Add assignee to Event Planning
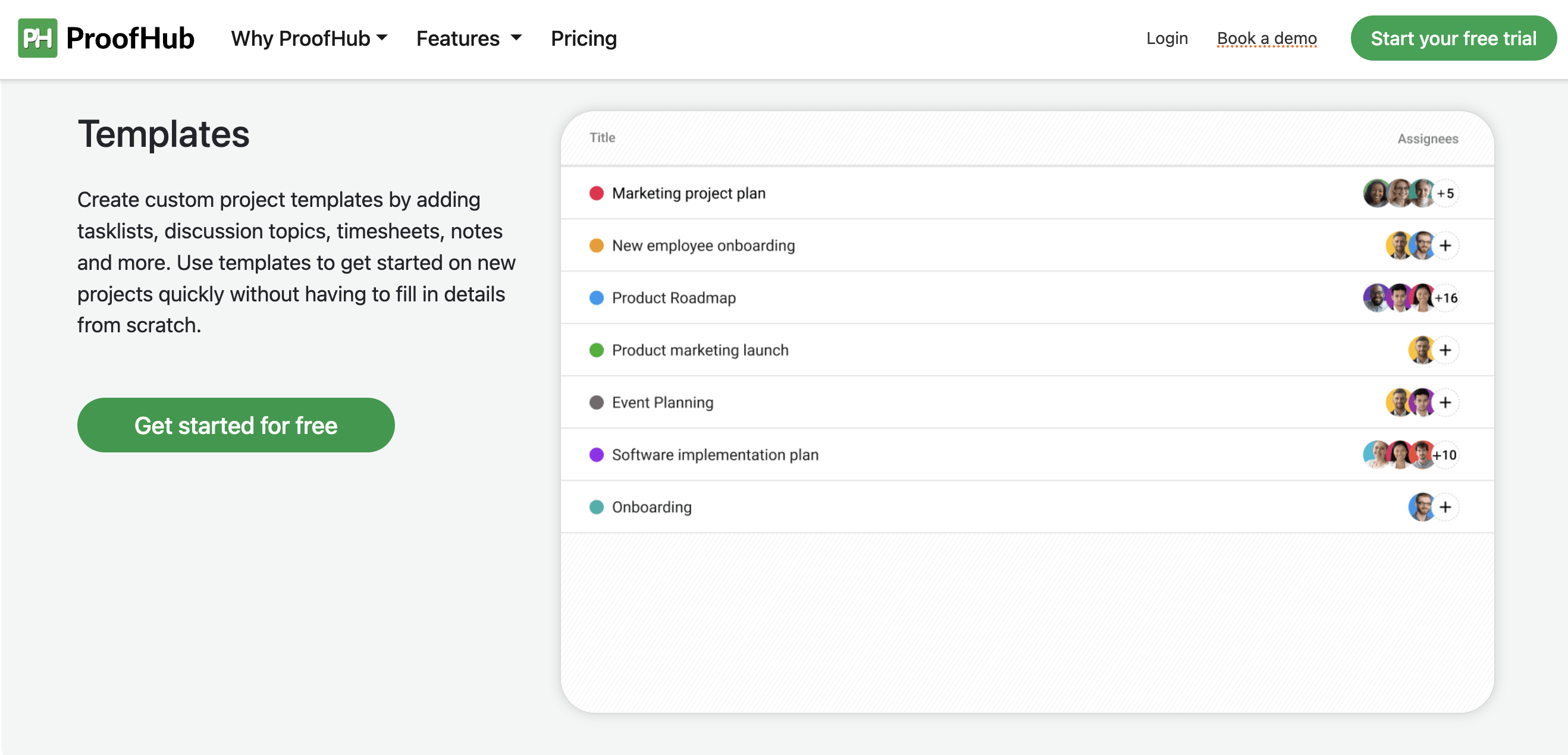This screenshot has height=755, width=1568. pos(1445,402)
